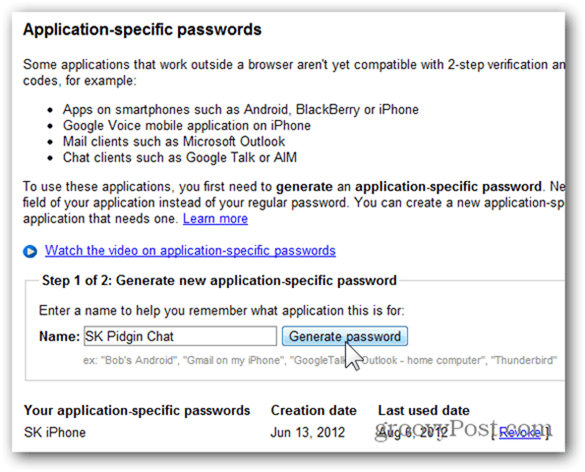Image resolution: width=585 pixels, height=472 pixels.
Task: Click the blue play video icon
Action: [x=30, y=251]
